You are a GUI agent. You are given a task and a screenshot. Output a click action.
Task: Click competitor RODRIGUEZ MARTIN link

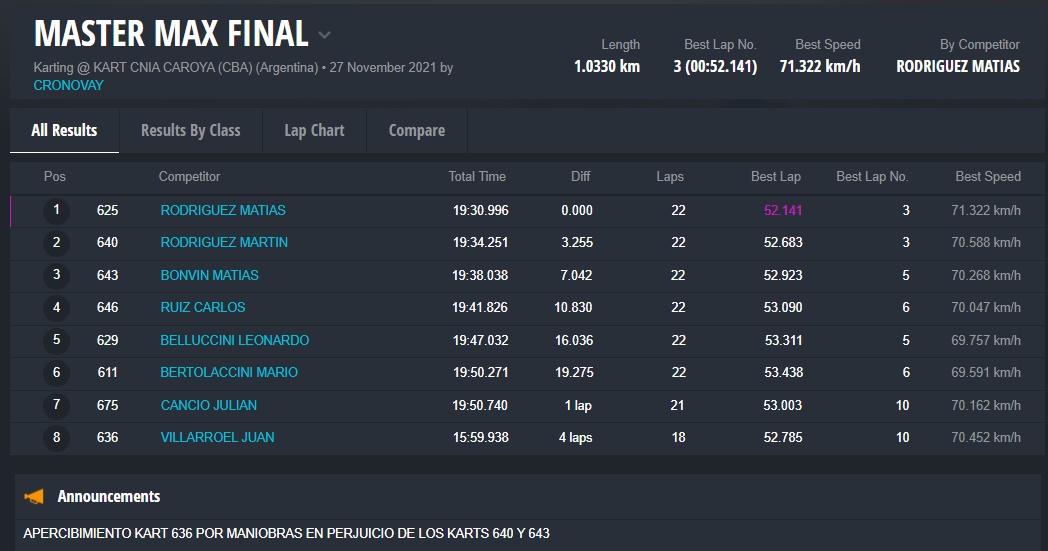pos(224,242)
